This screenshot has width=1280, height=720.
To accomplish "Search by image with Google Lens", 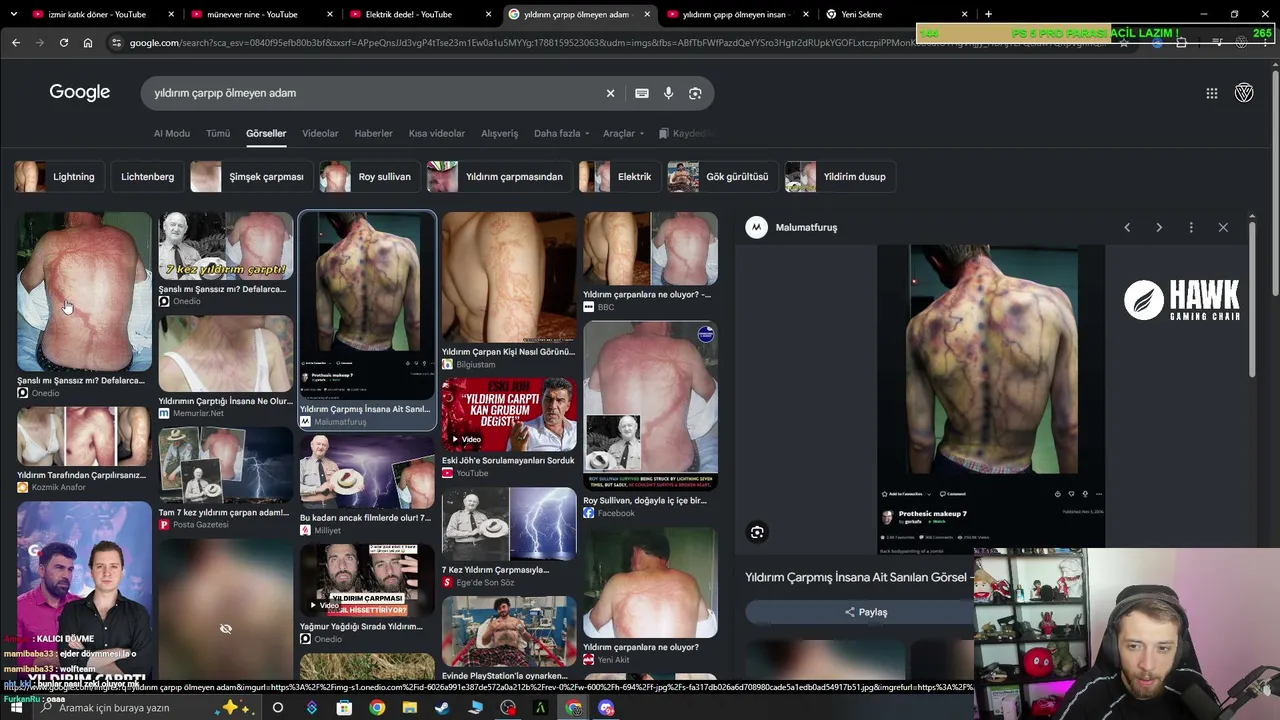I will tap(695, 93).
